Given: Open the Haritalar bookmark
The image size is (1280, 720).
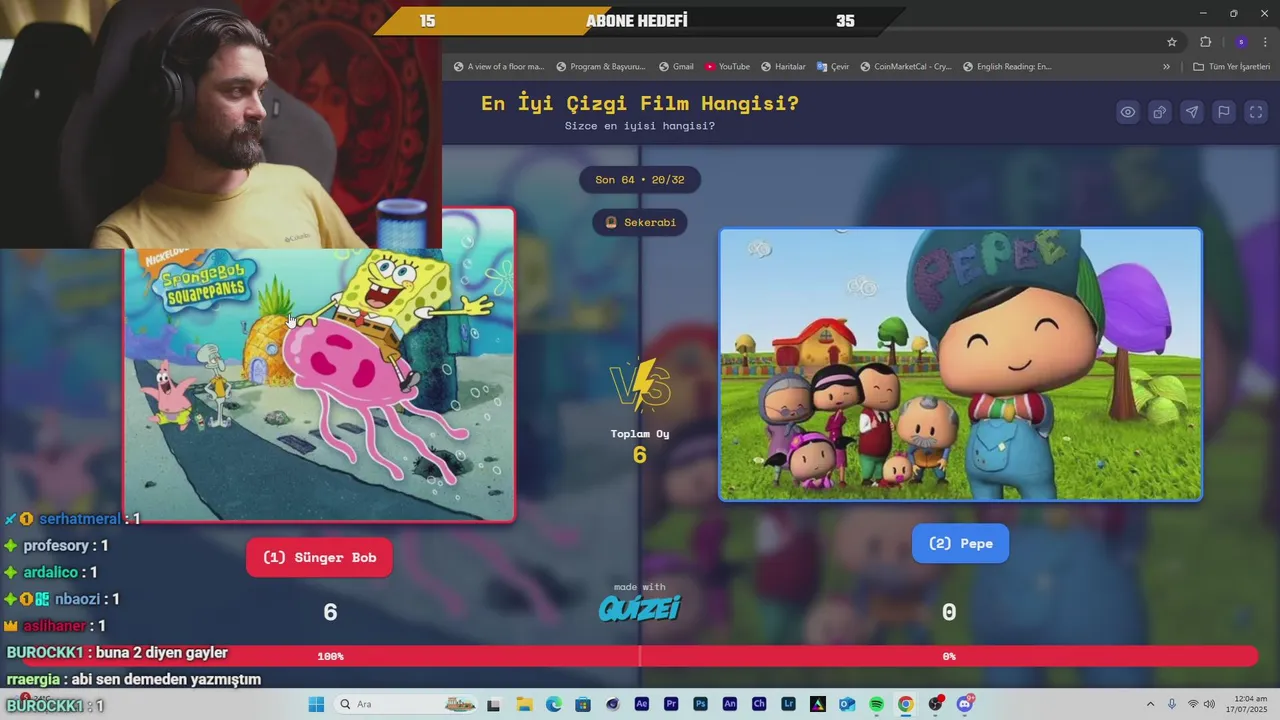Looking at the screenshot, I should point(783,67).
